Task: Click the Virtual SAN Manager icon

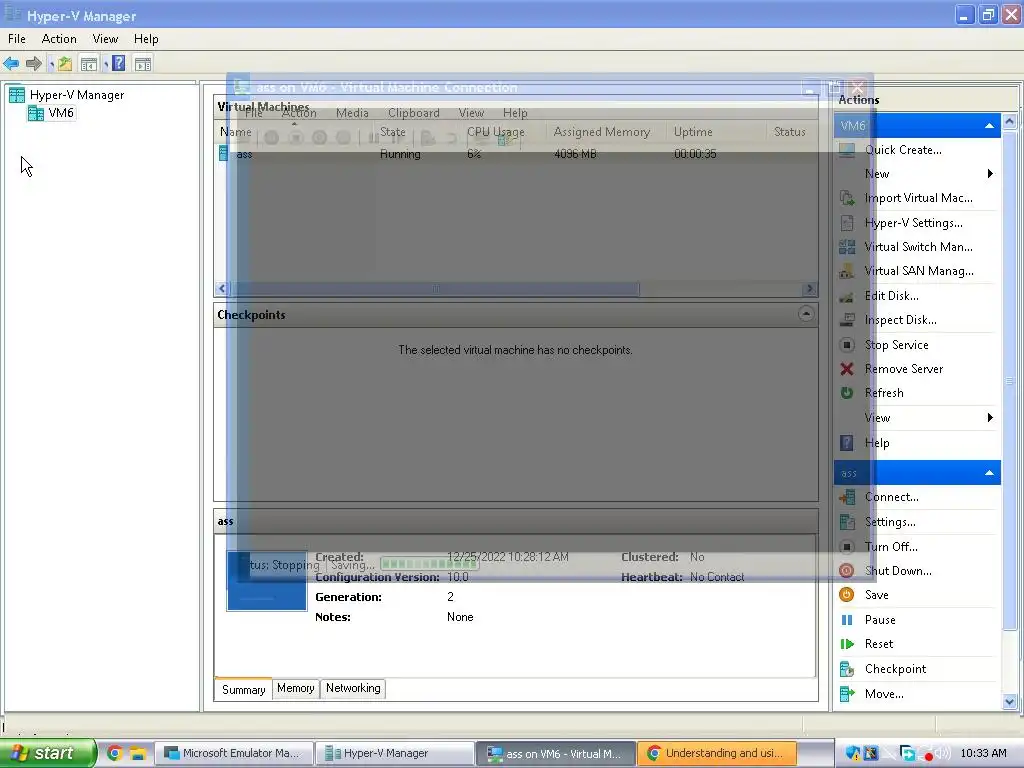Action: (x=847, y=271)
